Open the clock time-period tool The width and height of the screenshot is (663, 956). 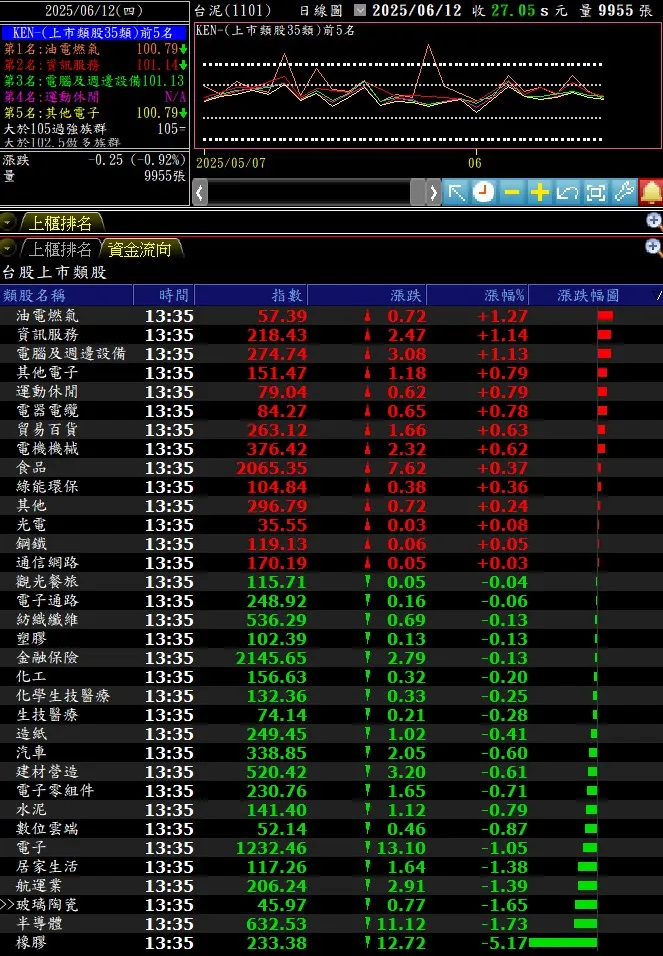484,193
